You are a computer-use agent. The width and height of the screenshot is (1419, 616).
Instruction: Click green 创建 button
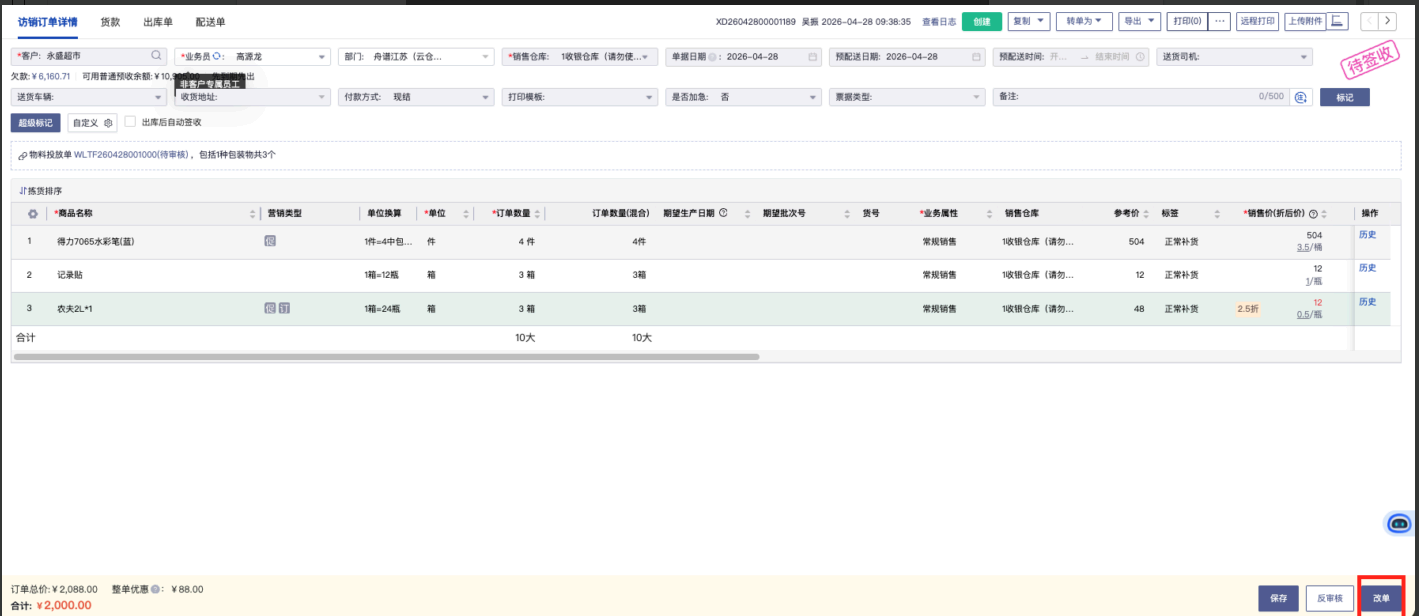tap(982, 21)
